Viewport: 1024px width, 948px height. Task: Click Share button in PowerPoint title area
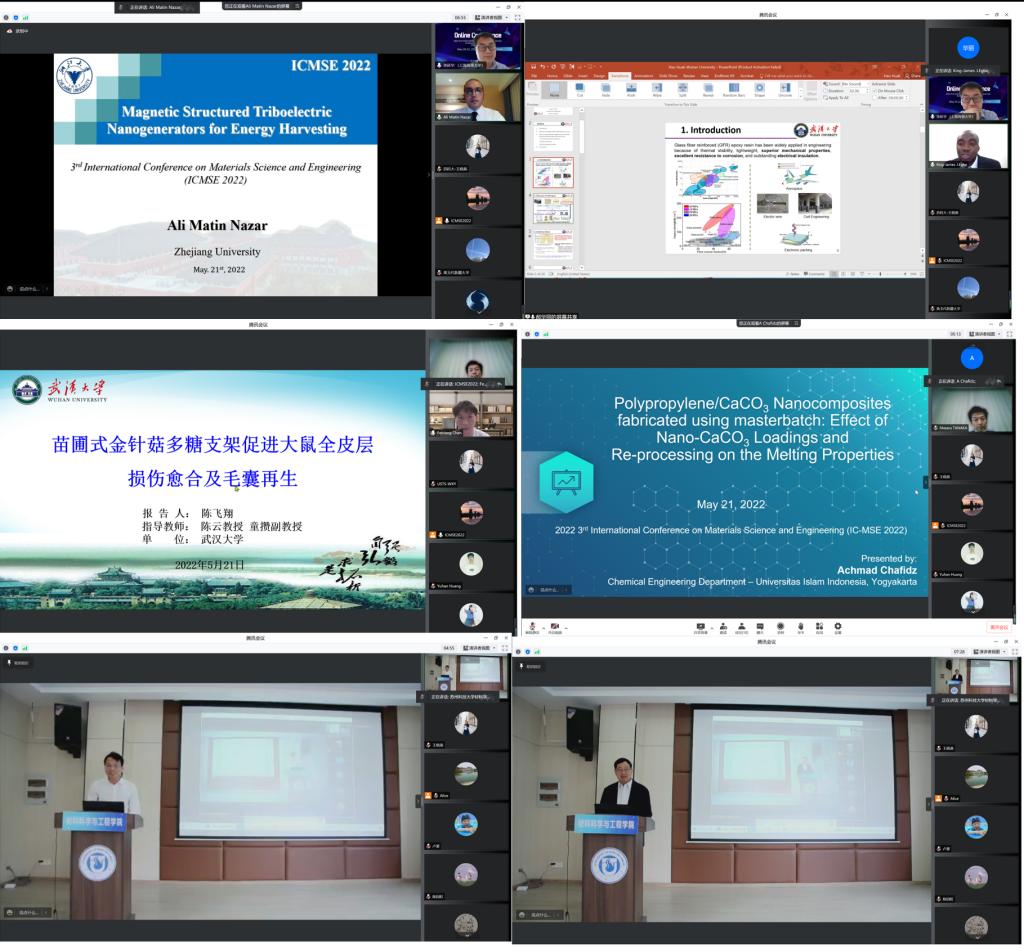[x=912, y=76]
